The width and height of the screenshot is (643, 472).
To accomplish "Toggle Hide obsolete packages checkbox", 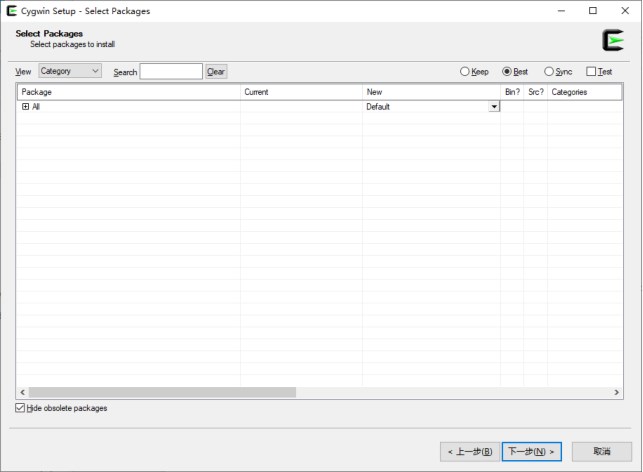I will click(61, 408).
